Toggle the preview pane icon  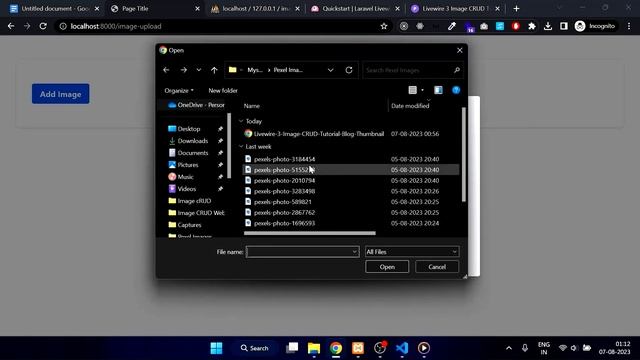(x=438, y=90)
